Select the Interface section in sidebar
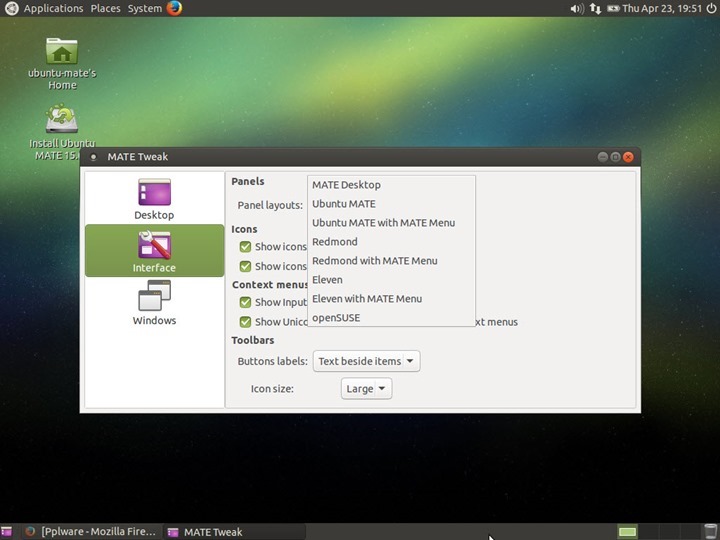 point(154,251)
